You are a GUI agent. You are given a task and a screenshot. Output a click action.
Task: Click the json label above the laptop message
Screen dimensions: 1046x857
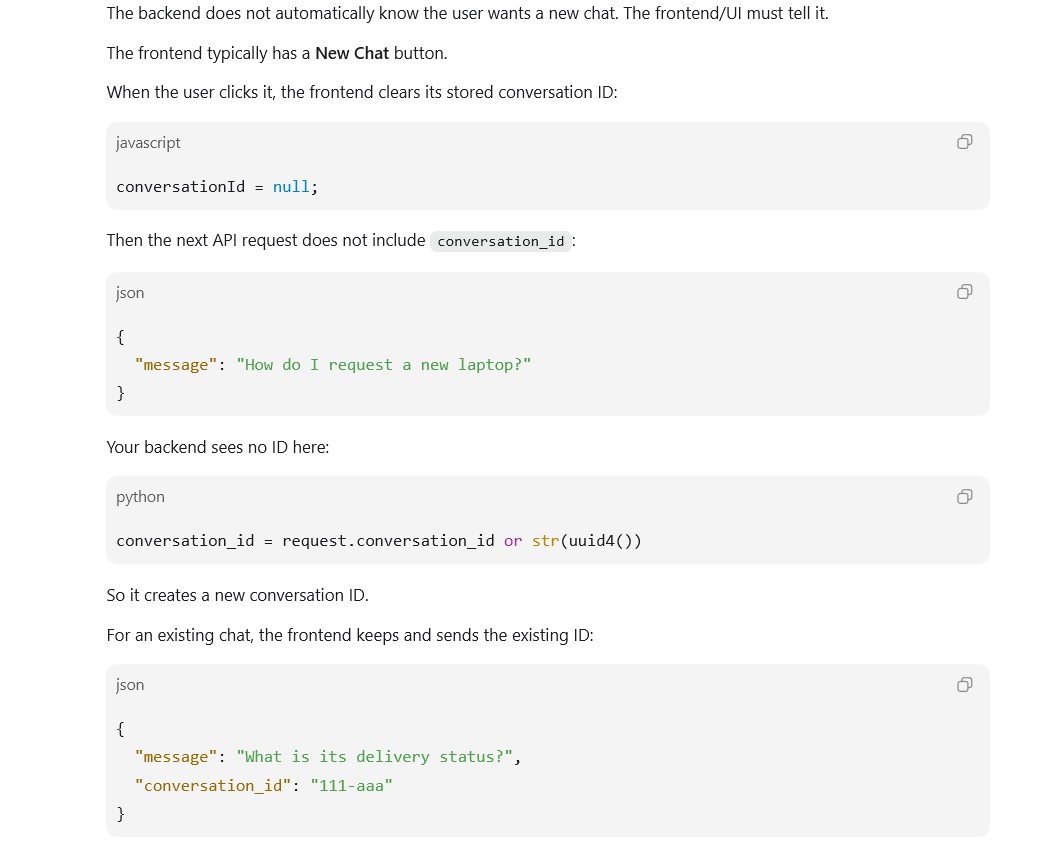[129, 293]
